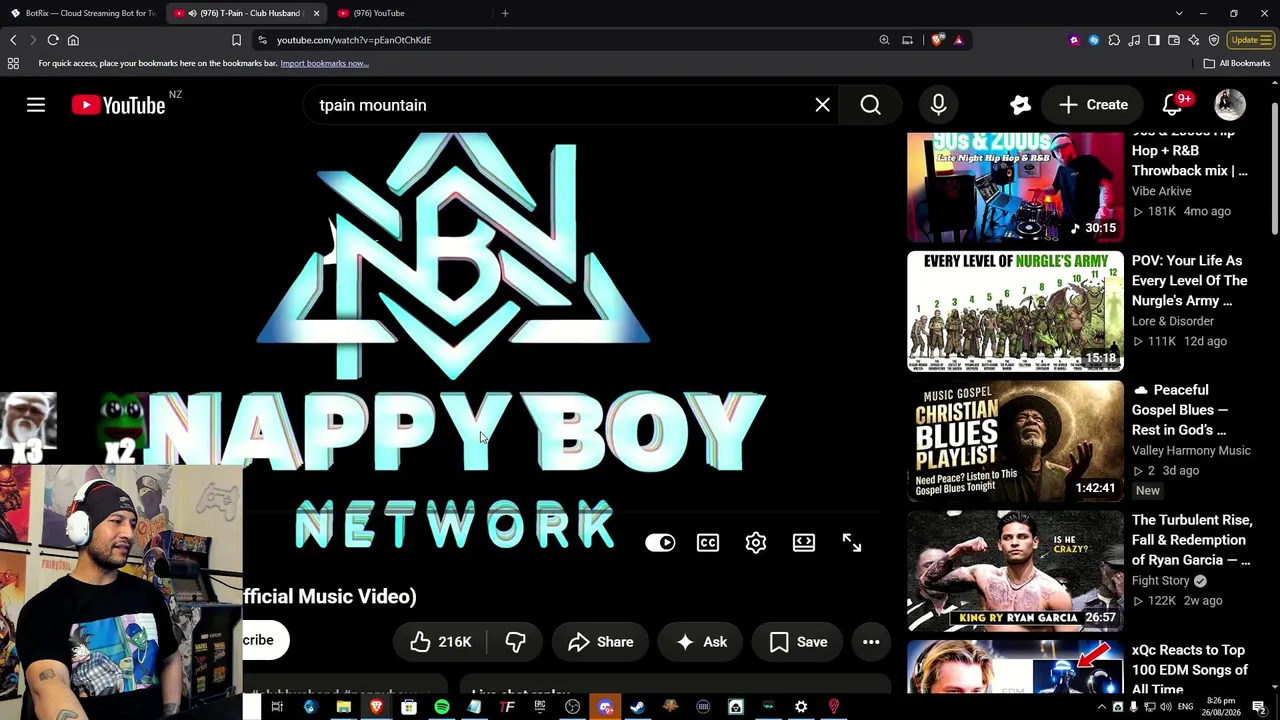Open the taskbar volume control
Image resolution: width=1280 pixels, height=720 pixels.
pos(1165,708)
